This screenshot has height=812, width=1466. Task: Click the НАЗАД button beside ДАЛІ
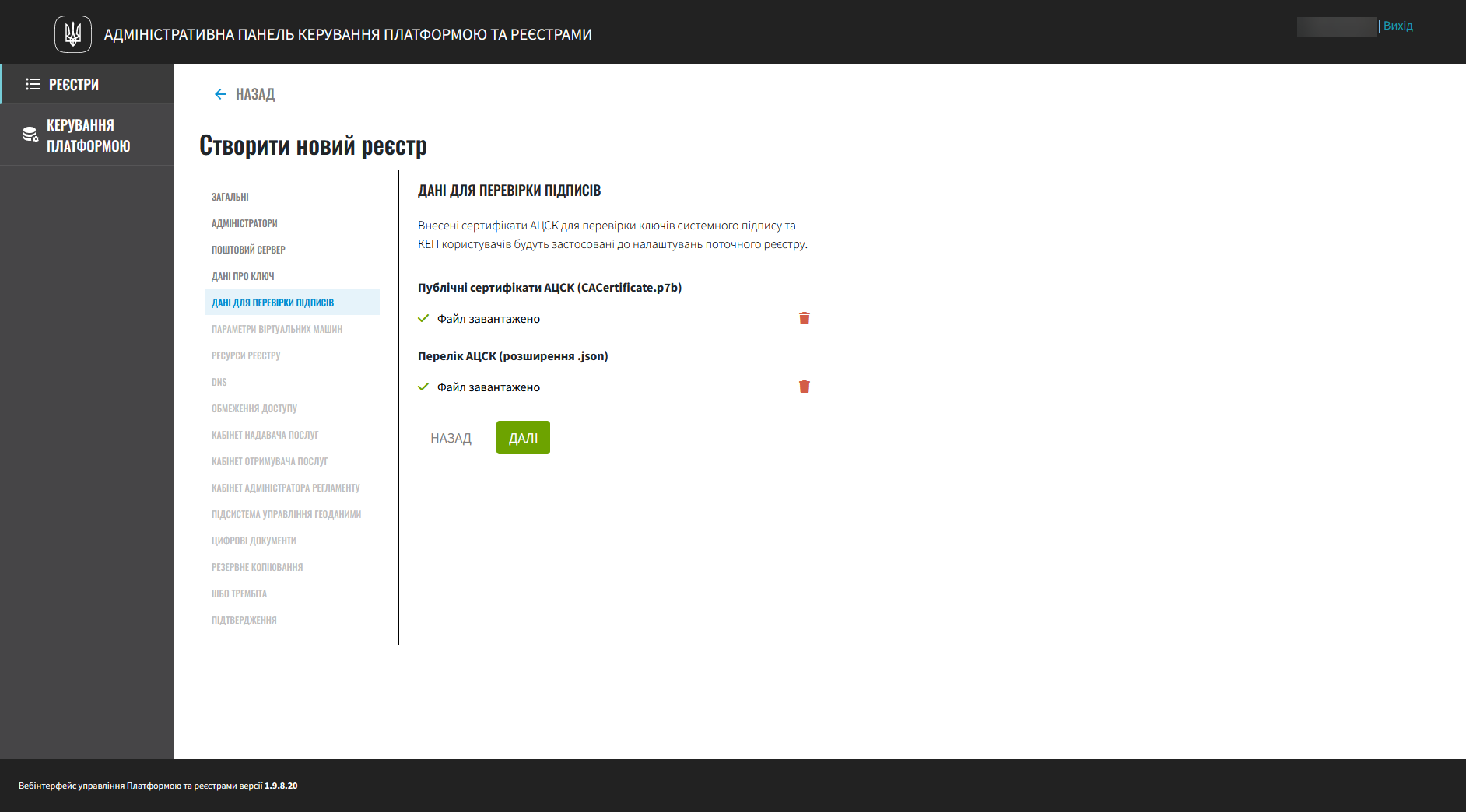coord(451,438)
